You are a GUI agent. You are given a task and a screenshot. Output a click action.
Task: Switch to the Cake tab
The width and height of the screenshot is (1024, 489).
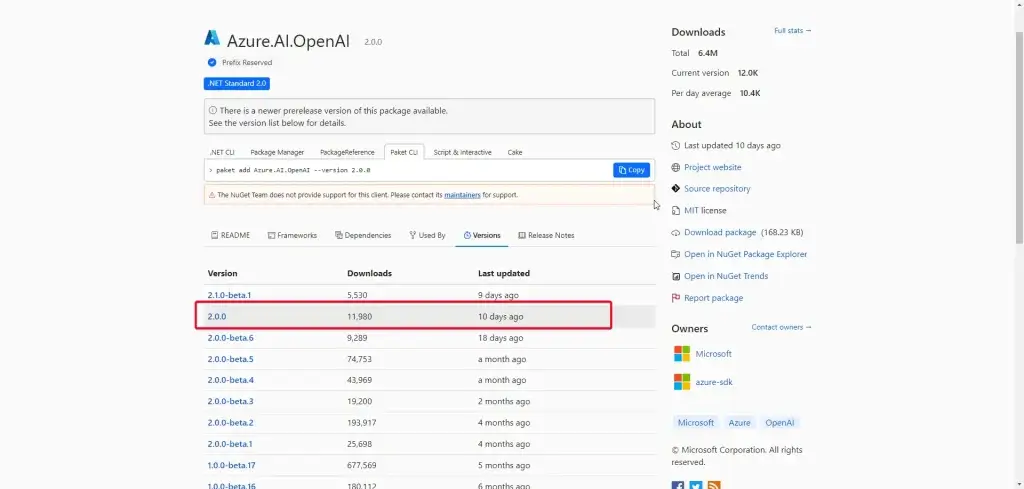pyautogui.click(x=515, y=152)
